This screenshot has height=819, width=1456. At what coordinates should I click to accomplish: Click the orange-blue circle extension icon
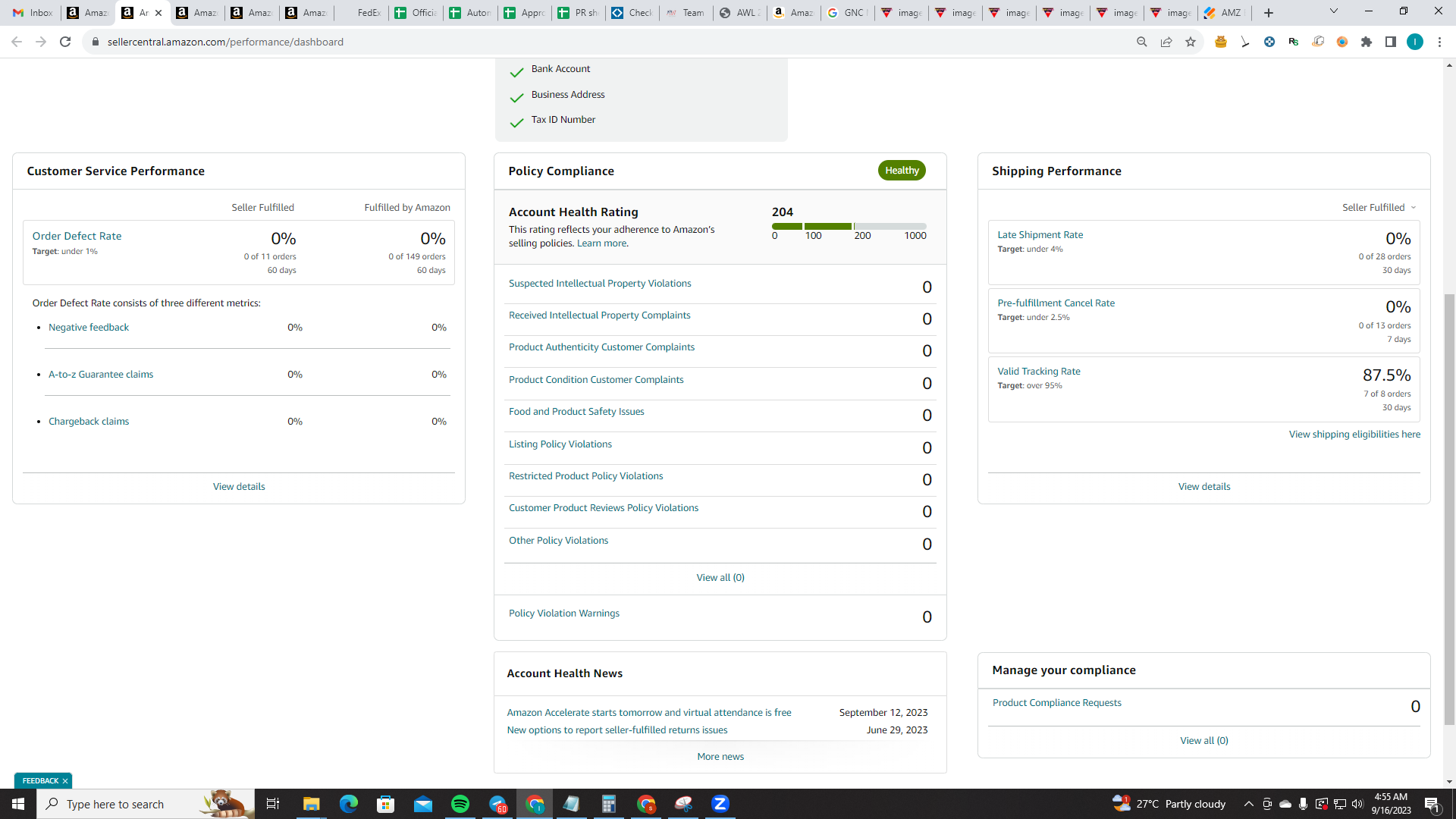click(1342, 42)
